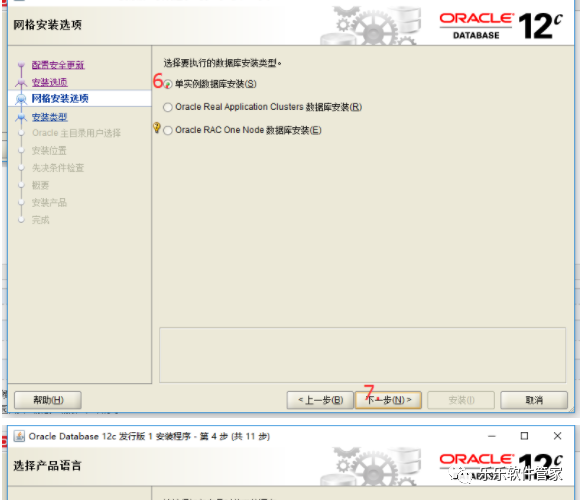Click the message area box below options
The height and width of the screenshot is (500, 581).
tap(362, 355)
